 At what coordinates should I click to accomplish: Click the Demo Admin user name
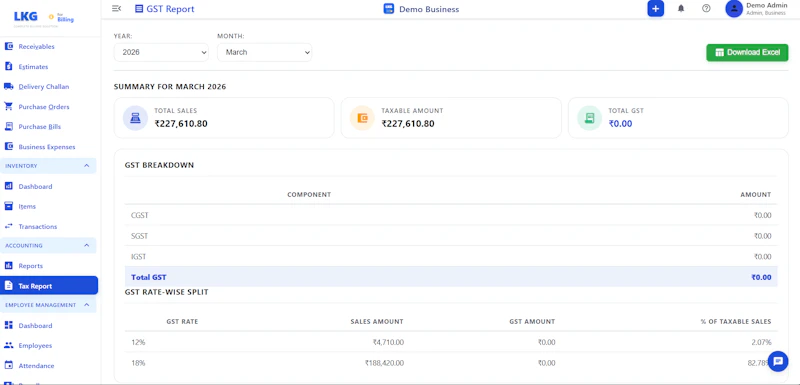coord(767,5)
